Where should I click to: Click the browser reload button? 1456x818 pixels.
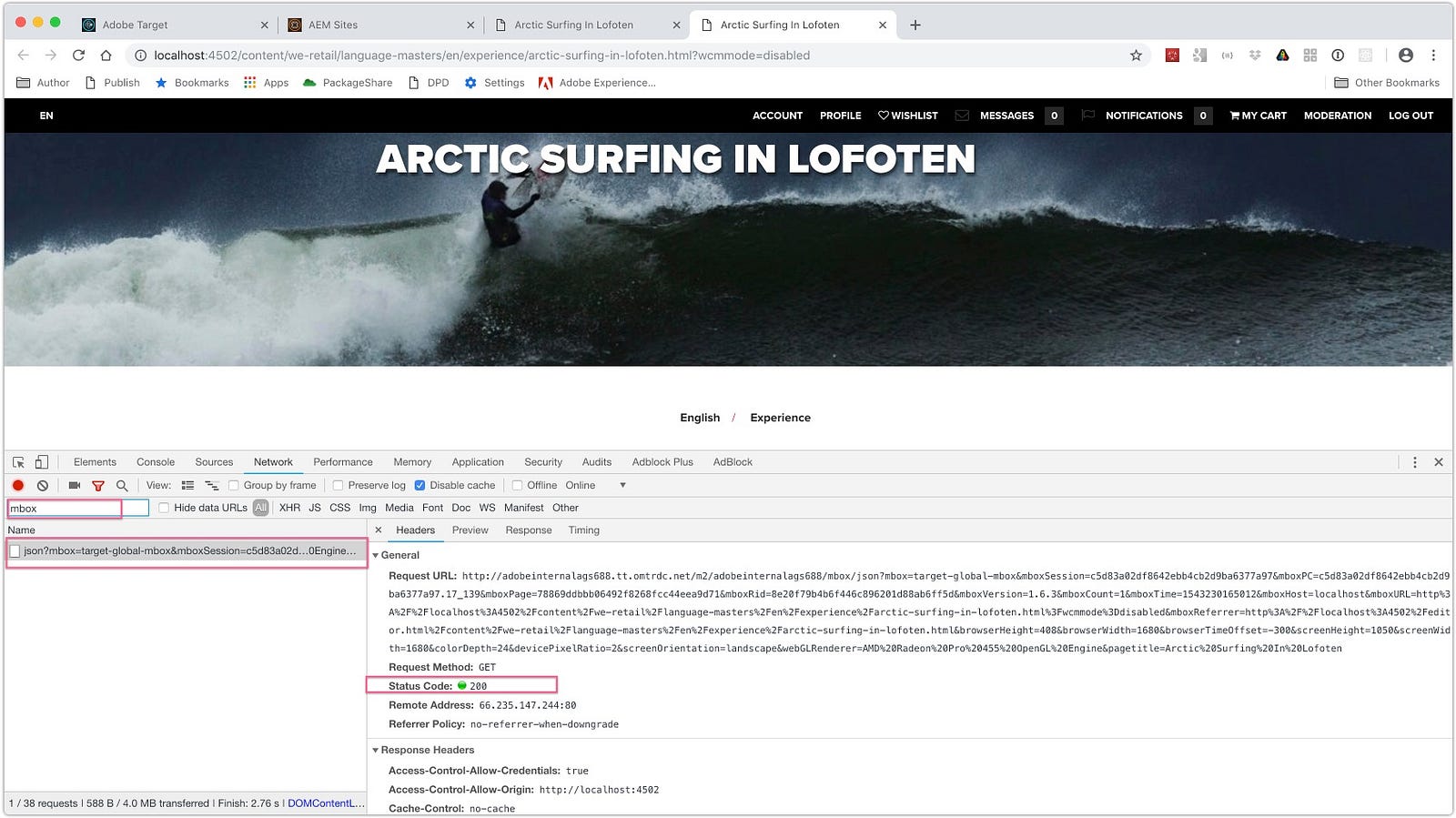coord(78,56)
